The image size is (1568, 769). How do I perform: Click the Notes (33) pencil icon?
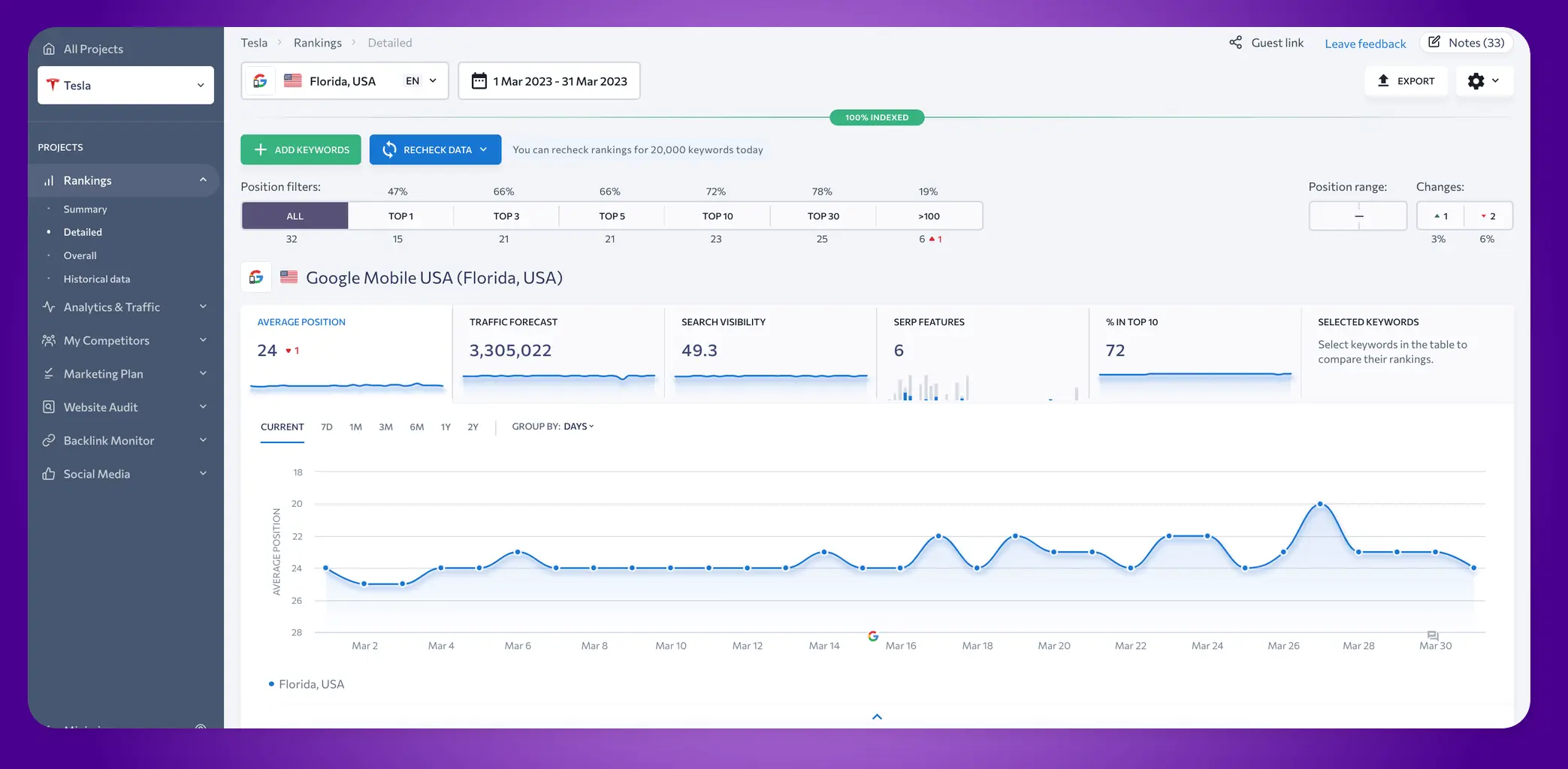(1436, 42)
